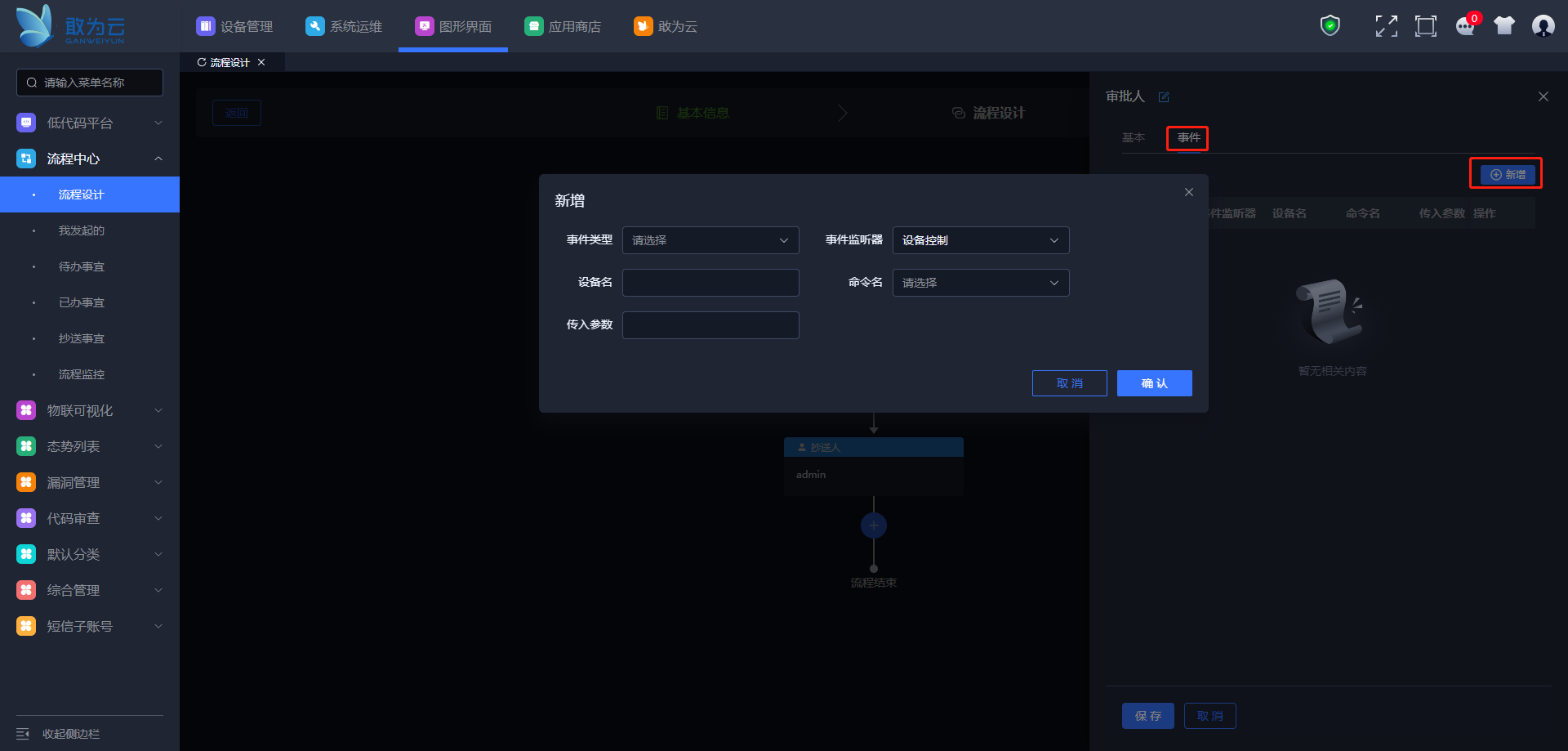Screen dimensions: 1568x751
Task: Click 取消 at the bottom of 审批人 panel
Action: [1210, 716]
